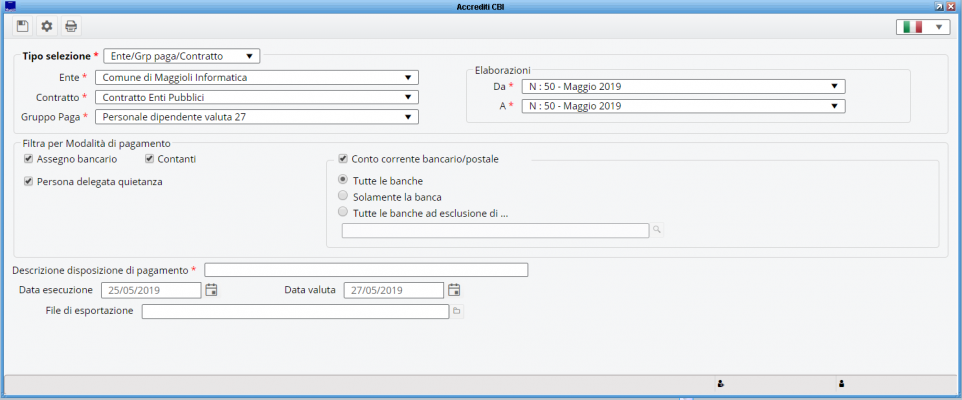Viewport: 962px width, 400px height.
Task: Focus the Descrizione disposizione di pagamento field
Action: point(366,270)
